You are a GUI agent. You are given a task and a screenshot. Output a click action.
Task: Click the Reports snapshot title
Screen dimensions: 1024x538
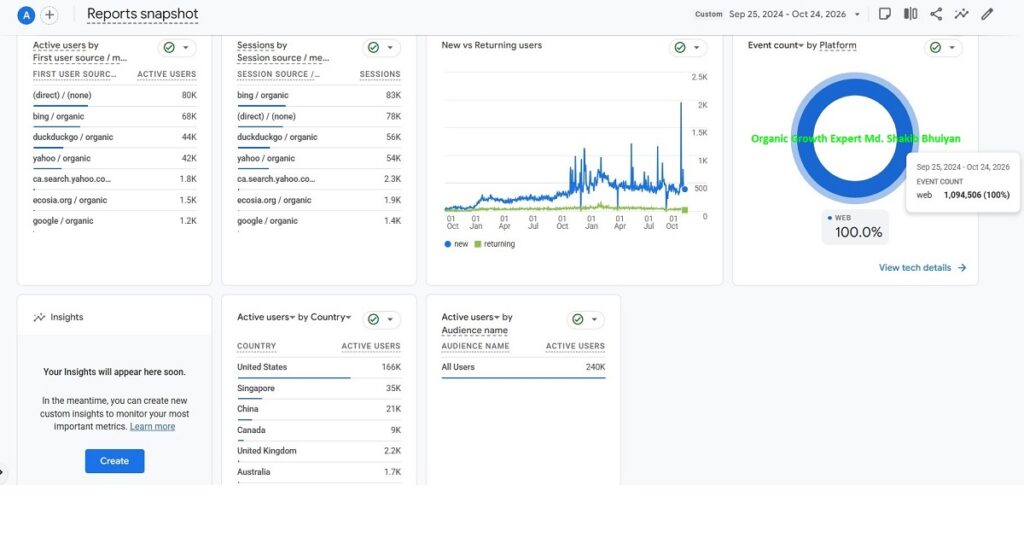[142, 14]
